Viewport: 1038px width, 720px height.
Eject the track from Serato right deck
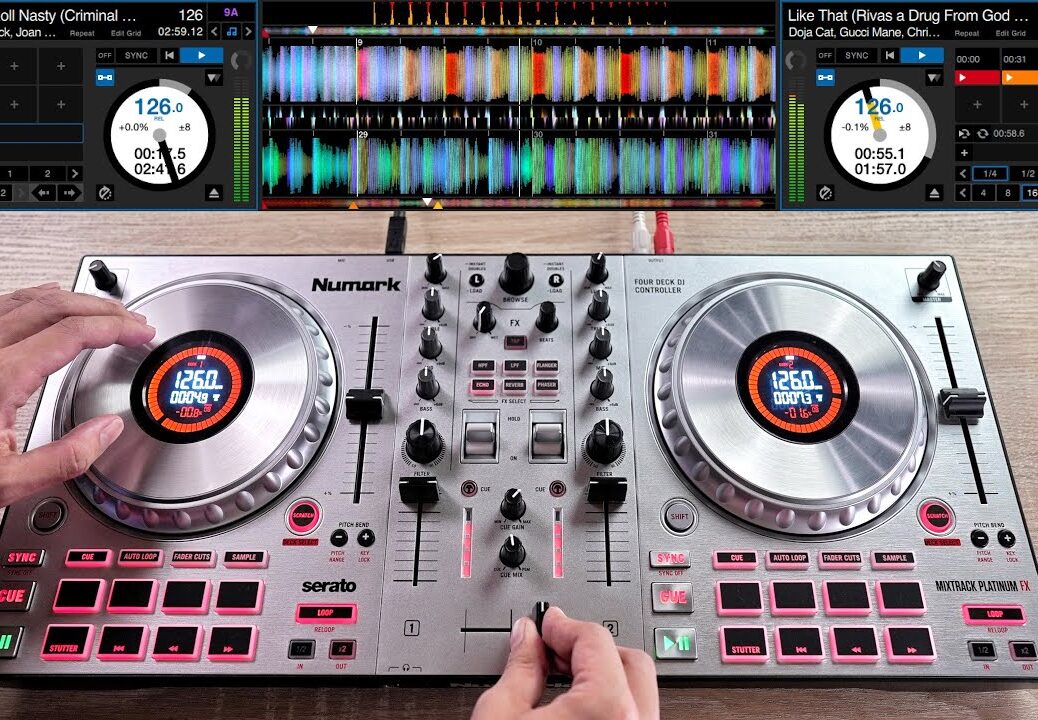pos(934,193)
